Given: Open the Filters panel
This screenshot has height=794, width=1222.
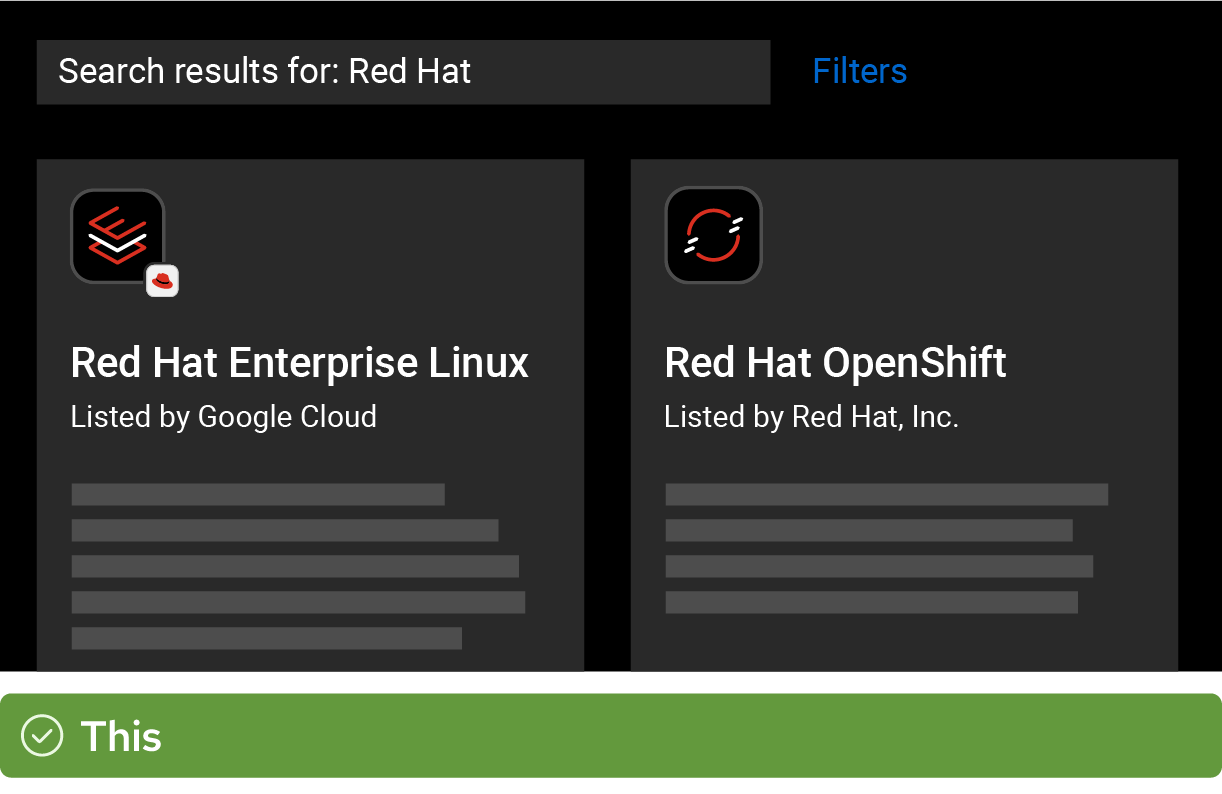Looking at the screenshot, I should [x=859, y=71].
